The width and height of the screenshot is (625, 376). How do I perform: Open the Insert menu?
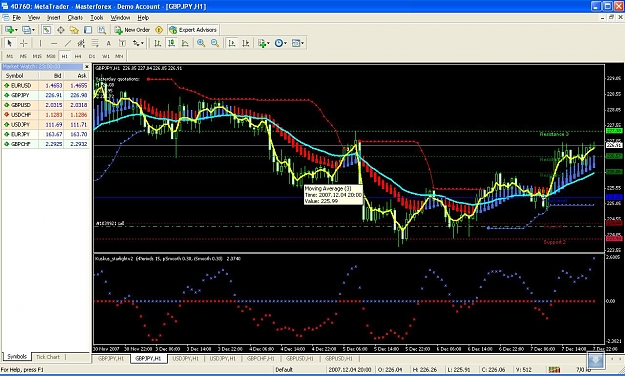click(53, 18)
